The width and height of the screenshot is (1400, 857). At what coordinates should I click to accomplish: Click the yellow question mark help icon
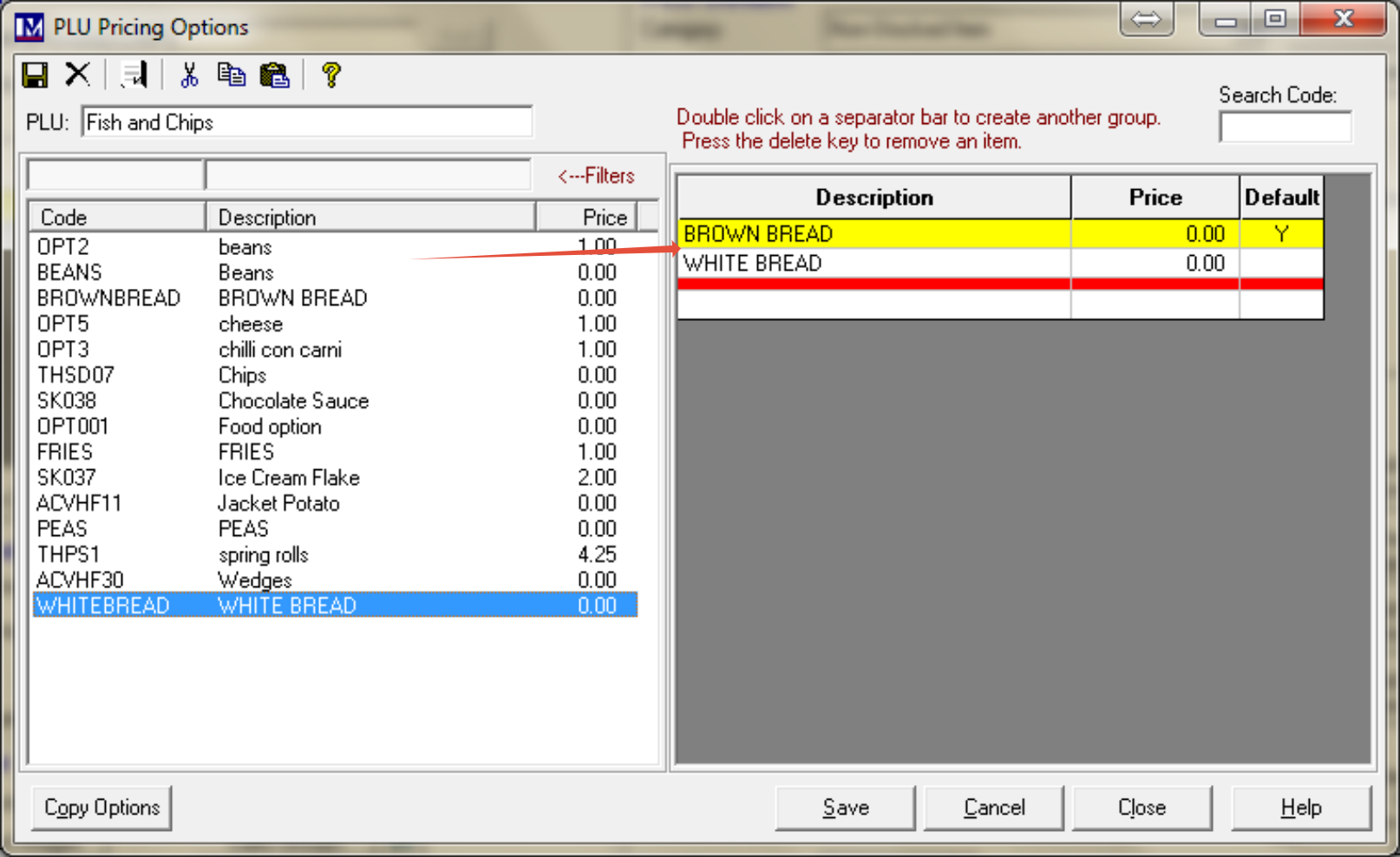[x=330, y=75]
